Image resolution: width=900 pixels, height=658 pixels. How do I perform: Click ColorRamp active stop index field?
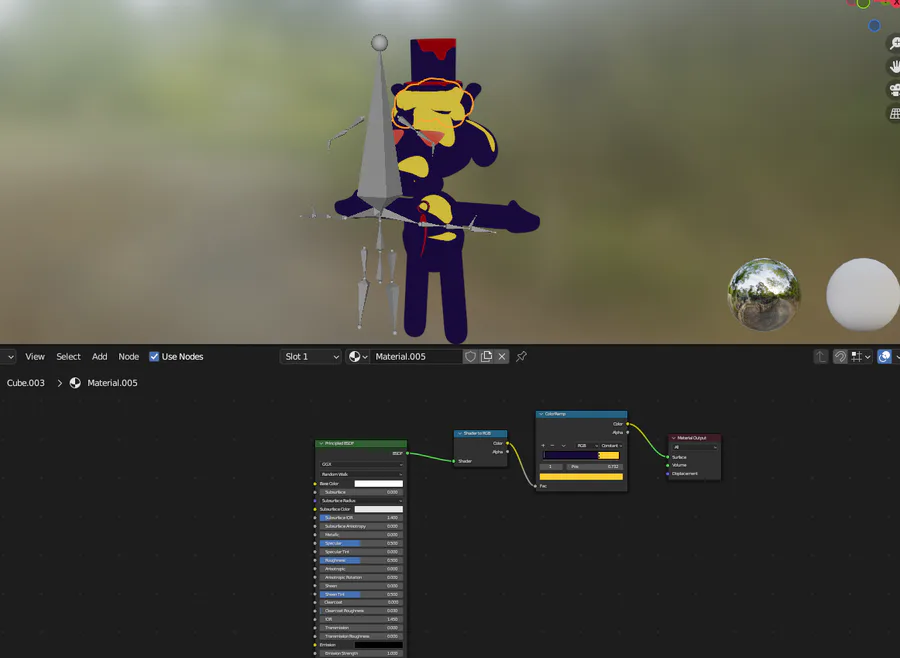pos(551,467)
